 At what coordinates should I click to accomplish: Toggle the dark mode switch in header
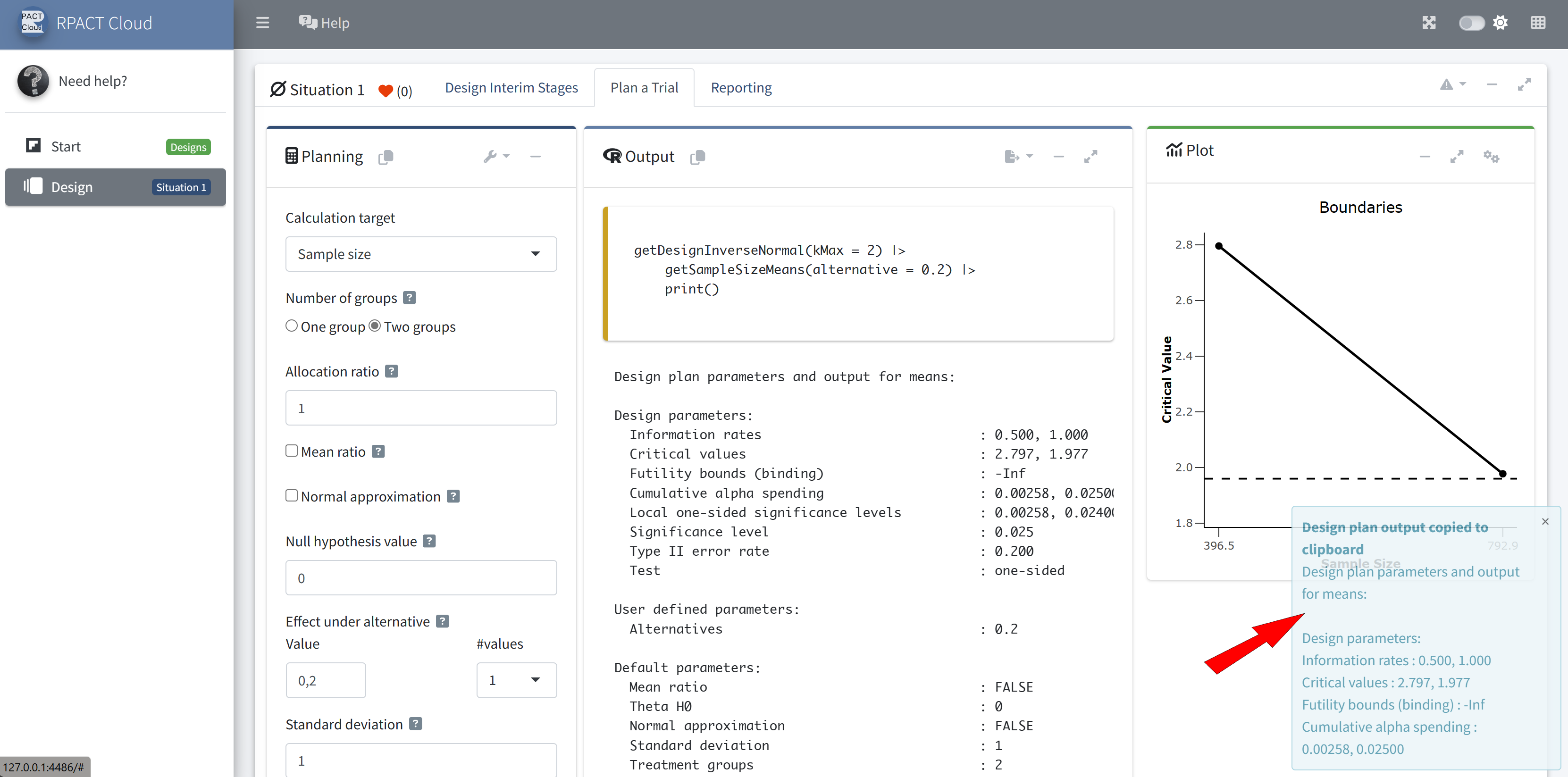[x=1471, y=23]
